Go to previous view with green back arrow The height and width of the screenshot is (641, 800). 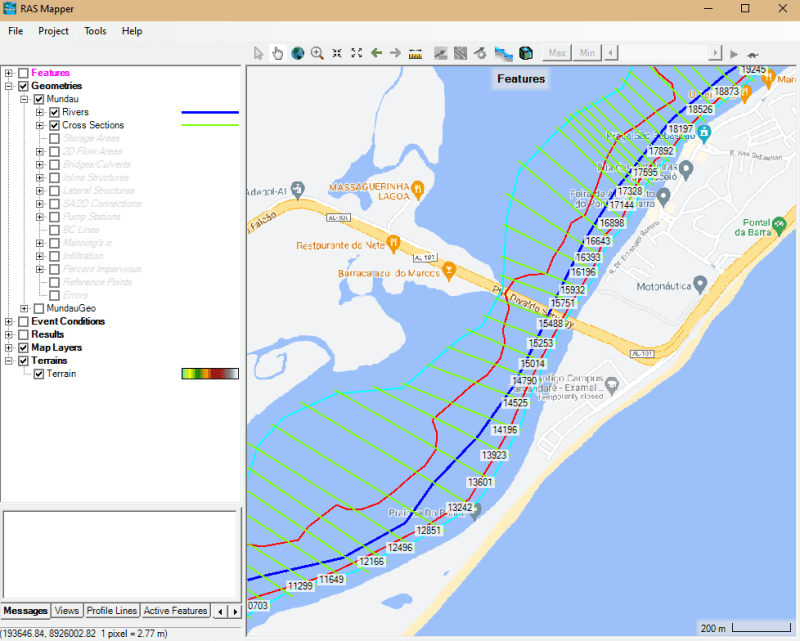377,53
